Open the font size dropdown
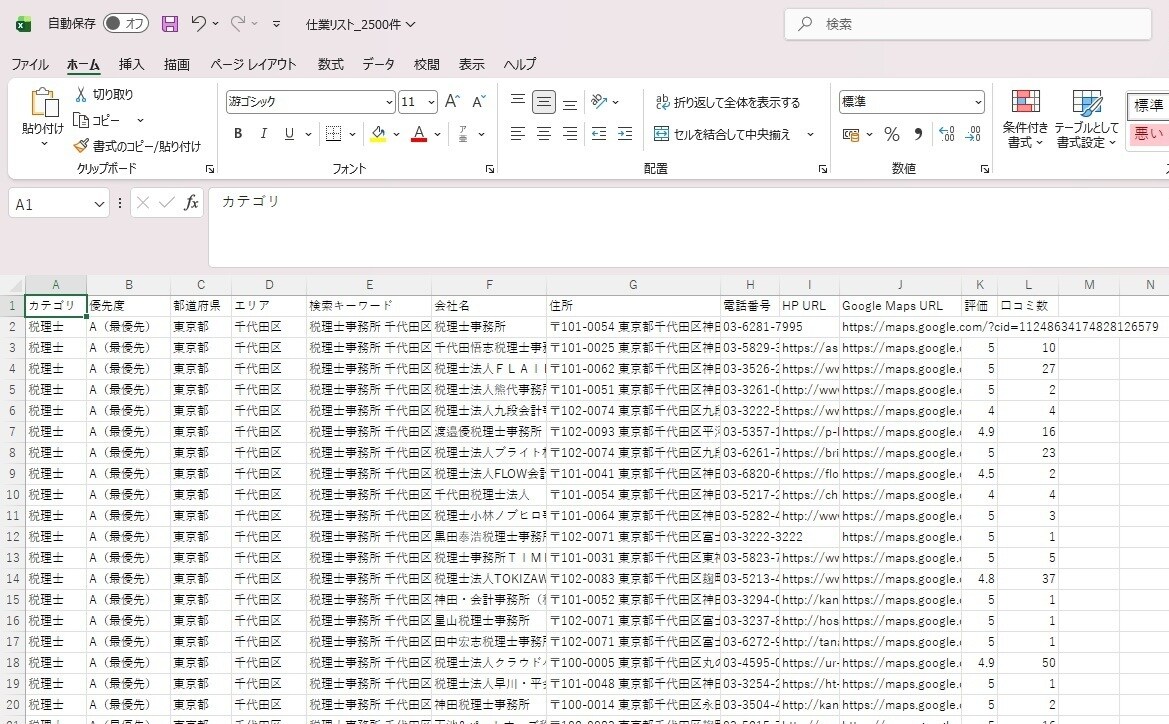 [432, 102]
